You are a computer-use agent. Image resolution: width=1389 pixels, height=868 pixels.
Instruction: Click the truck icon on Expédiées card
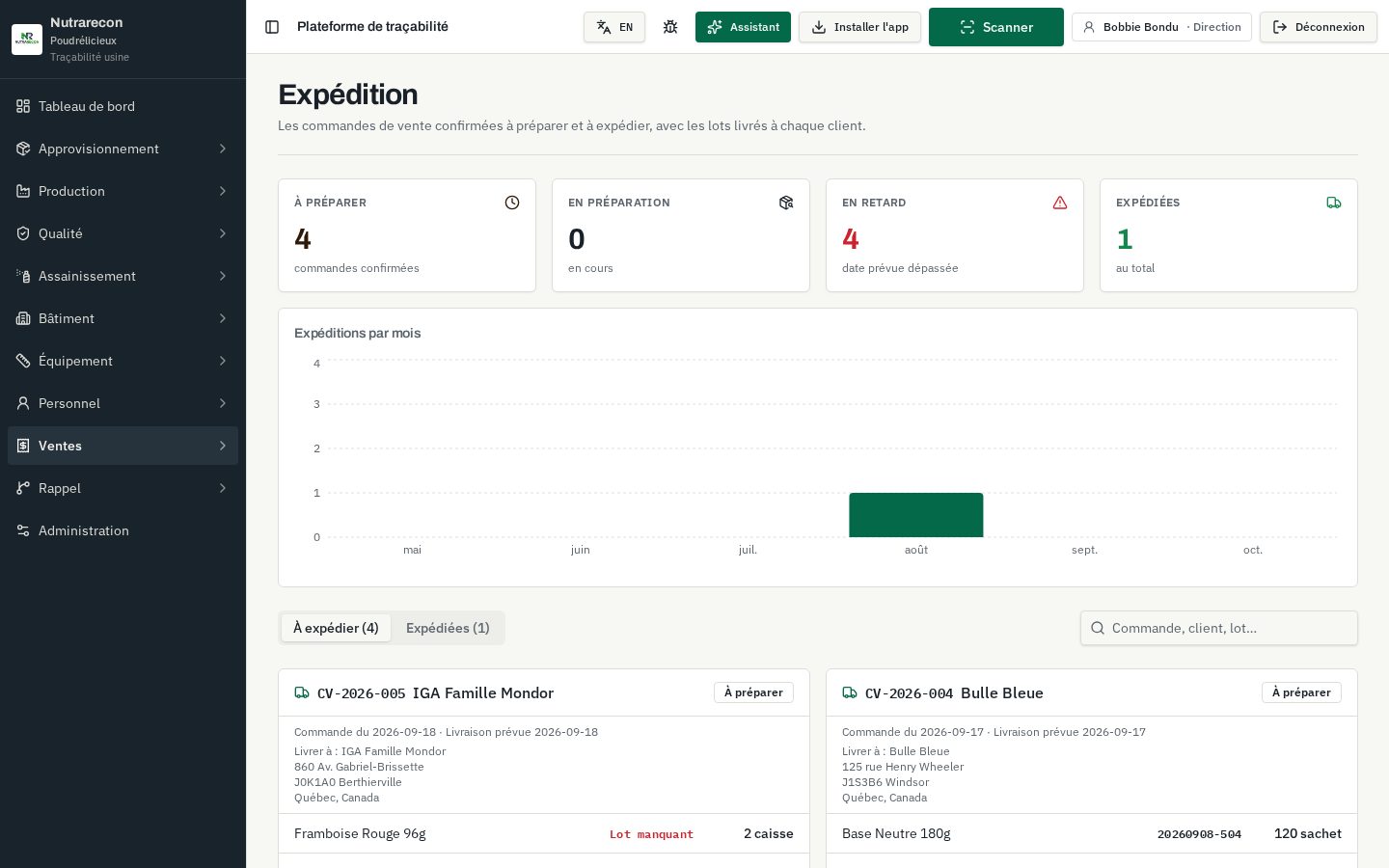tap(1334, 203)
